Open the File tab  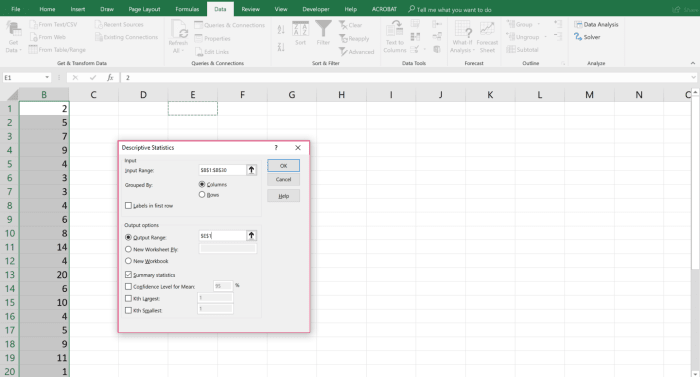click(x=16, y=9)
